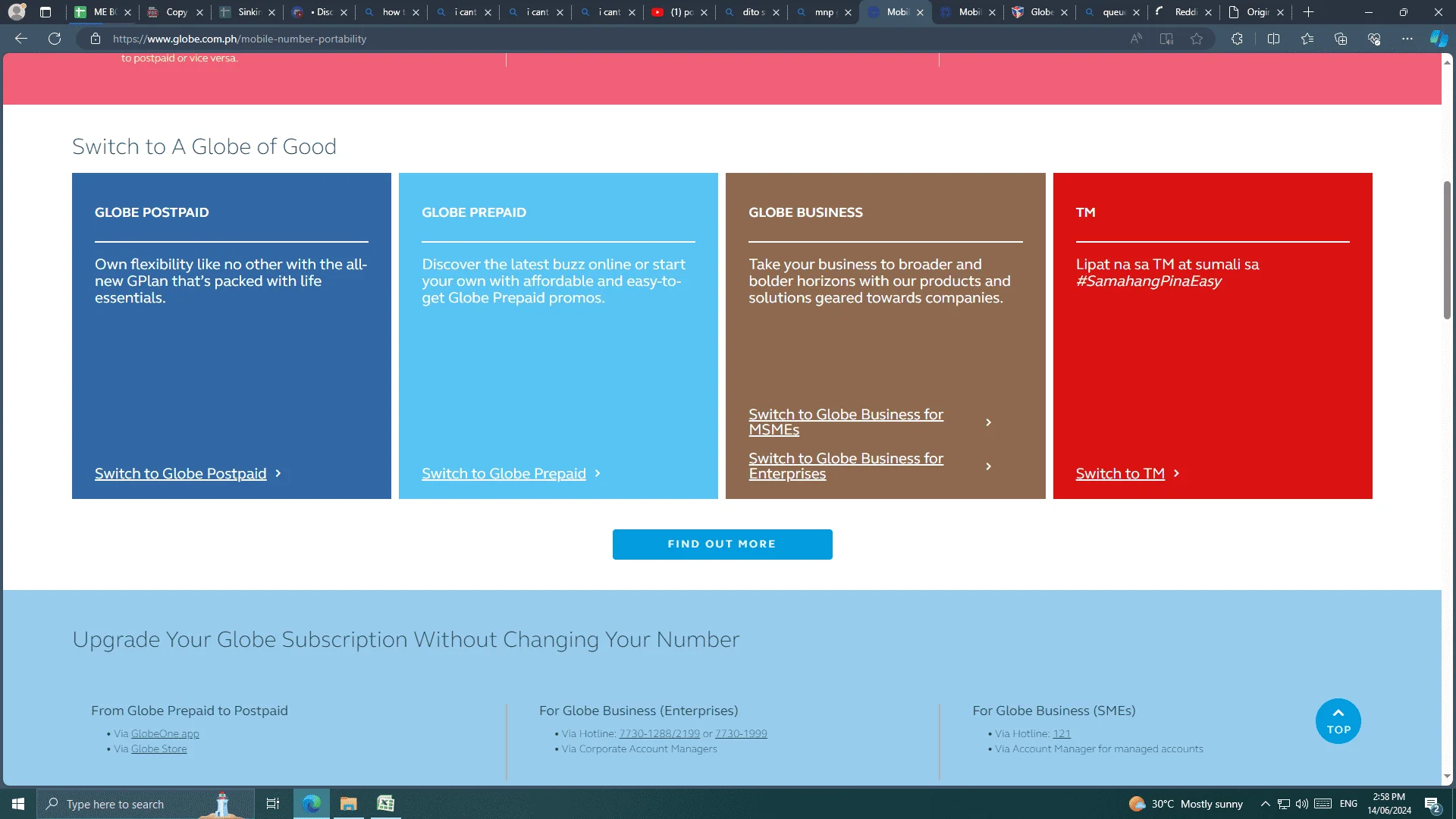Viewport: 1456px width, 819px height.
Task: Open Browser essentials heart icon
Action: pos(1374,39)
